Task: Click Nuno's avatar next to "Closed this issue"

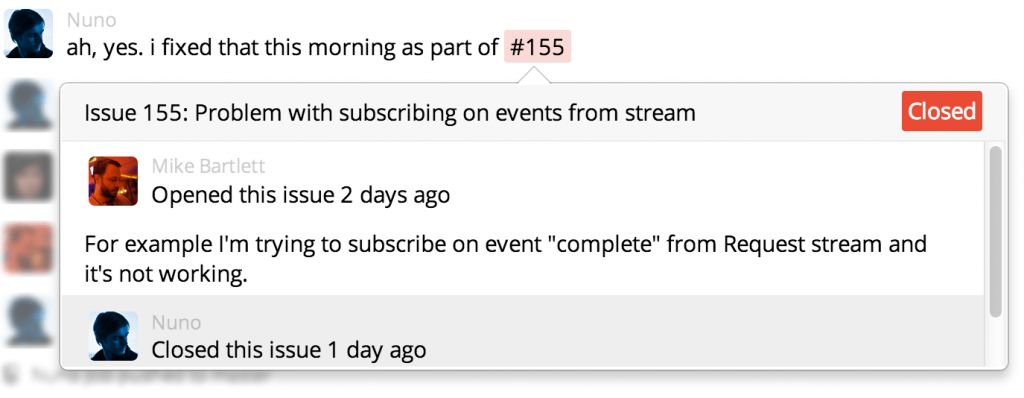Action: (x=113, y=336)
